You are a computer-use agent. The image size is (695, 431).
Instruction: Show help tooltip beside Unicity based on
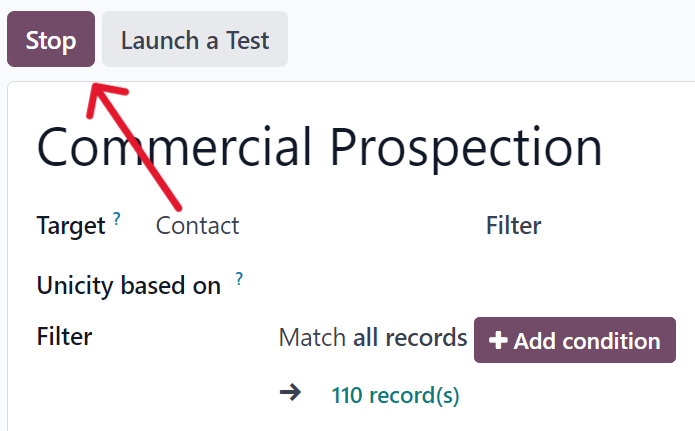click(239, 279)
